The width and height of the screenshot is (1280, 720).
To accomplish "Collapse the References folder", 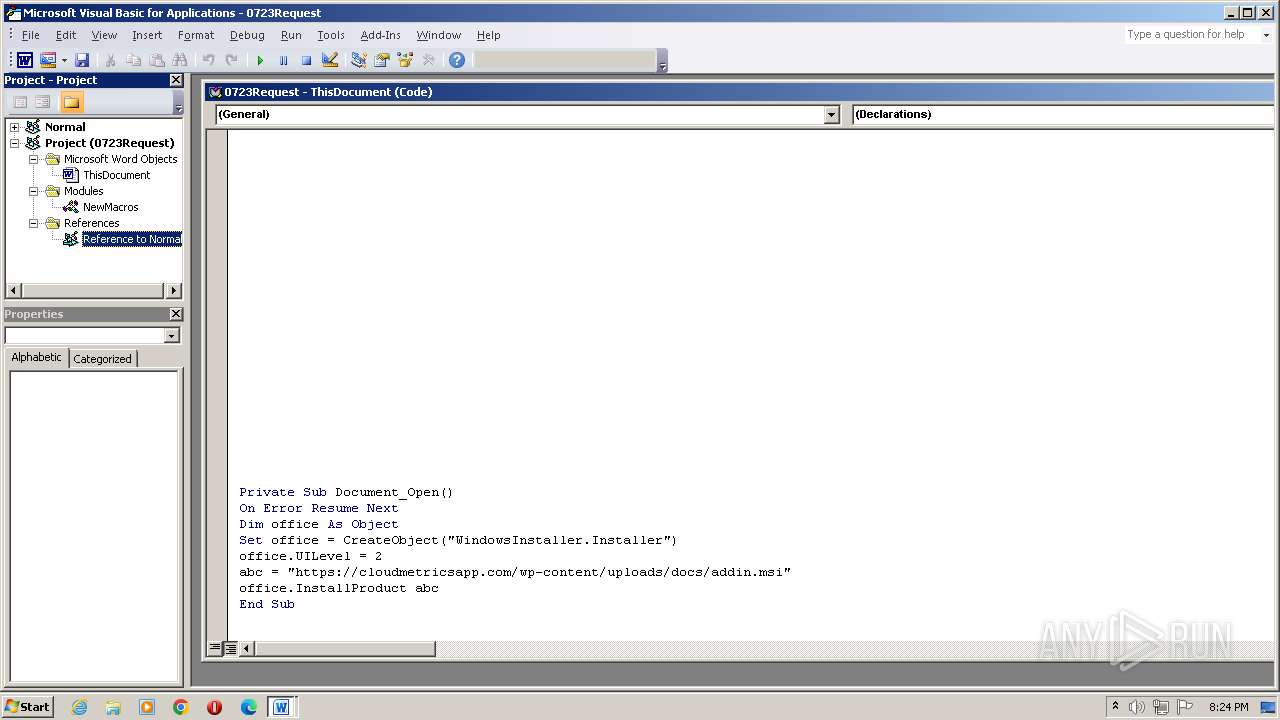I will tap(33, 223).
